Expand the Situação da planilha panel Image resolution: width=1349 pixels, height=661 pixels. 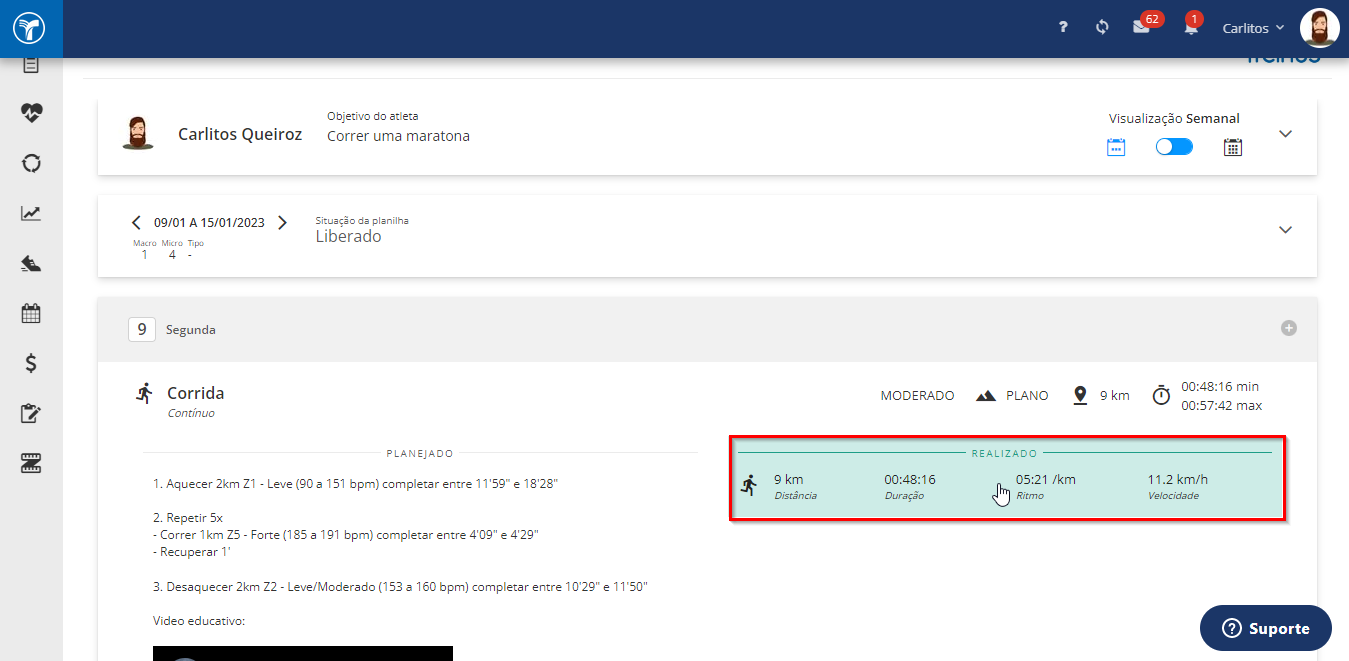[x=1286, y=230]
